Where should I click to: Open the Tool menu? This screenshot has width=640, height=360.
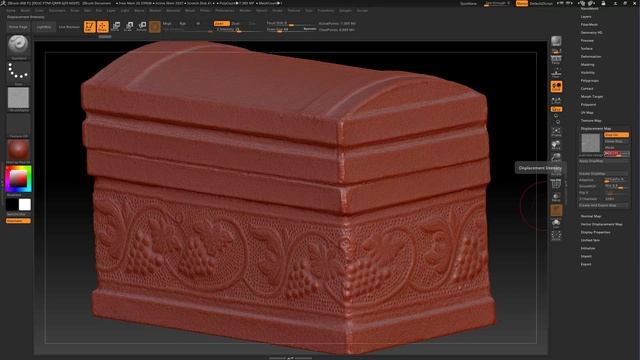309,11
